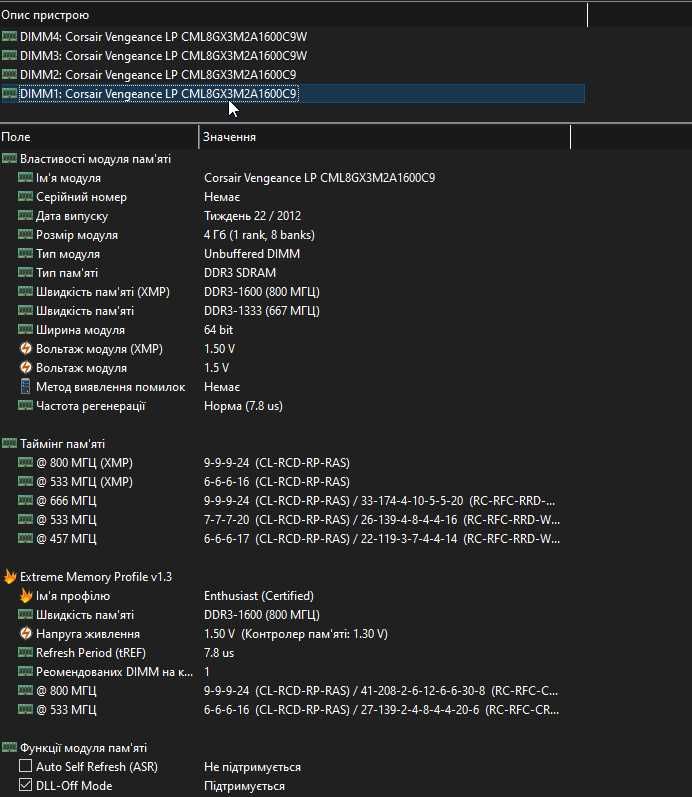692x797 pixels.
Task: Click icon beside Ширина модуля
Action: [x=25, y=330]
